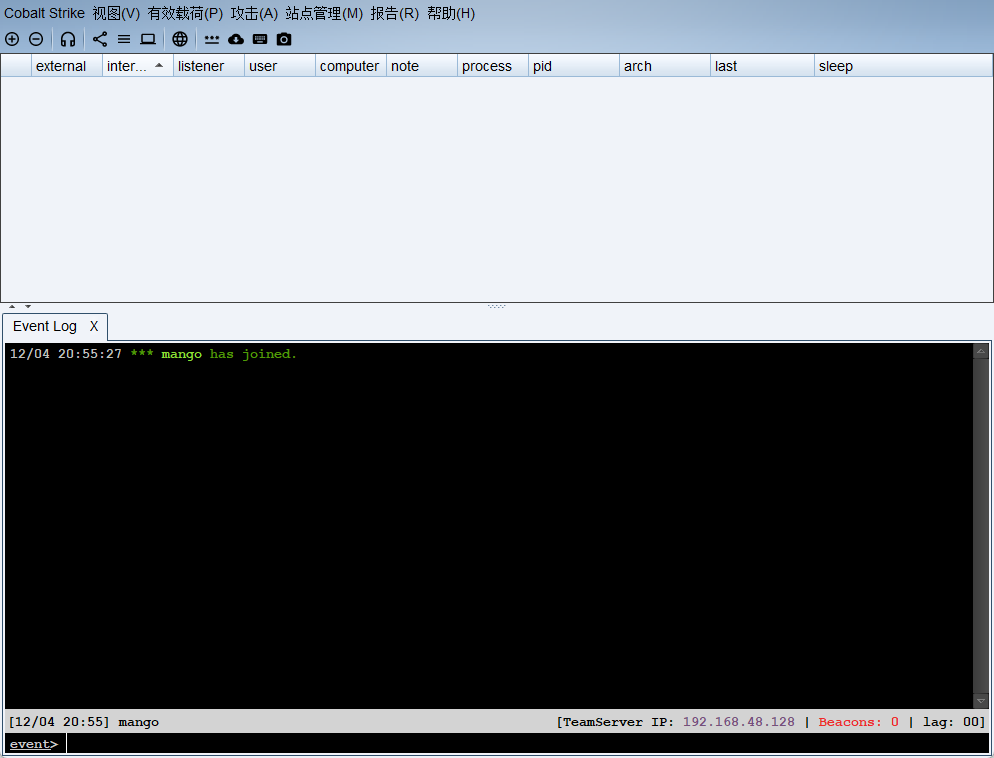Open Listeners via the headphones icon
Image resolution: width=994 pixels, height=758 pixels.
tap(68, 39)
